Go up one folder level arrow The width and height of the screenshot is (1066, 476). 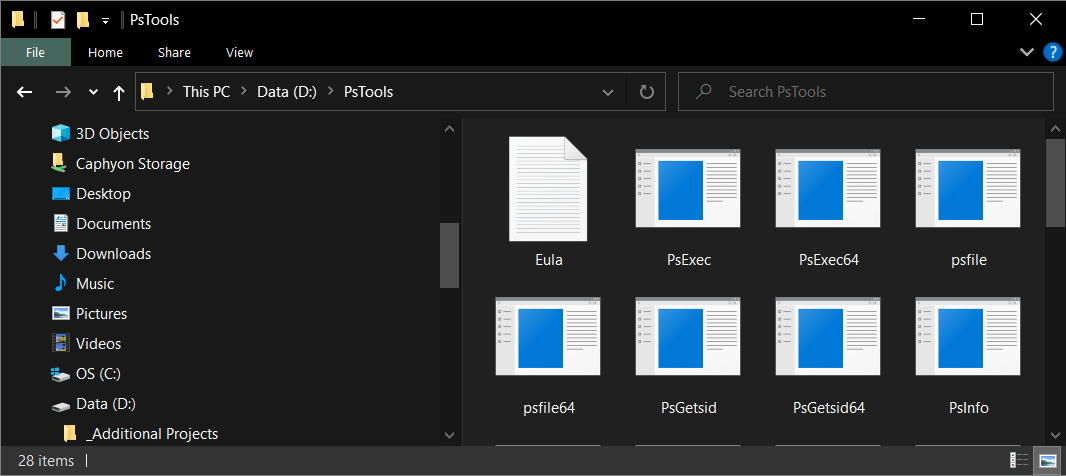[119, 92]
